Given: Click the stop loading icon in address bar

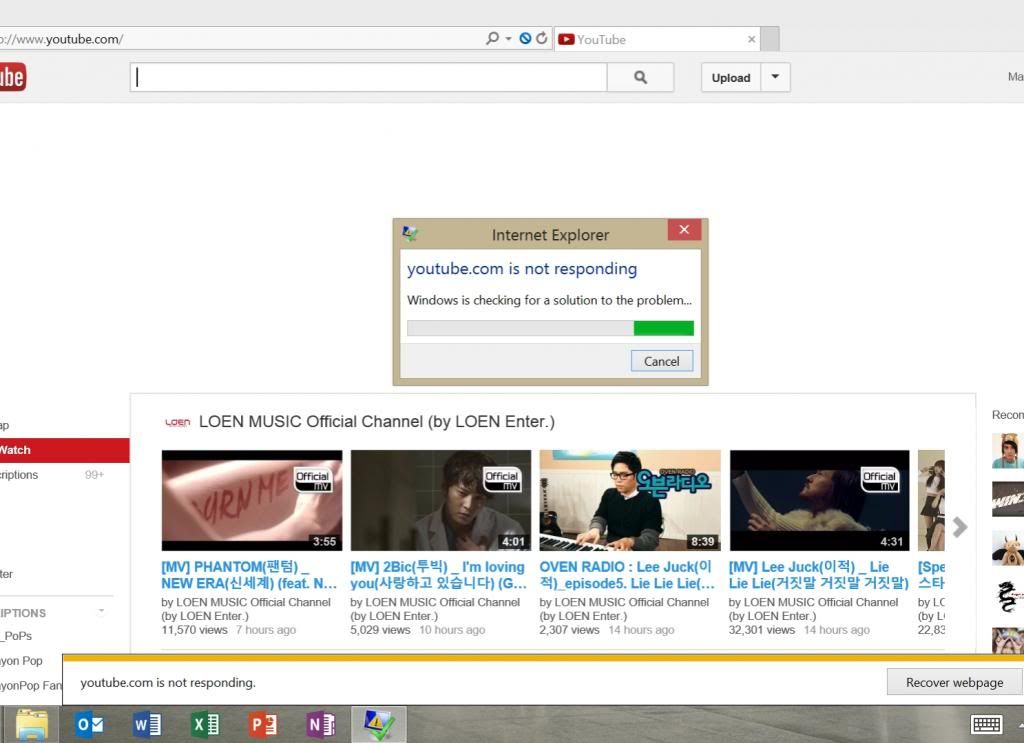Looking at the screenshot, I should pos(525,39).
